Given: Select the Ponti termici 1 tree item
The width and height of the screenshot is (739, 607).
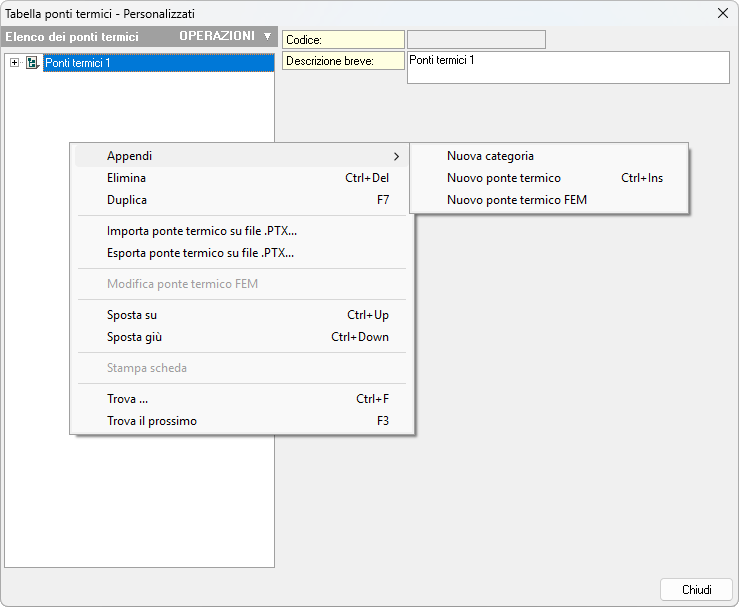Looking at the screenshot, I should coord(78,63).
